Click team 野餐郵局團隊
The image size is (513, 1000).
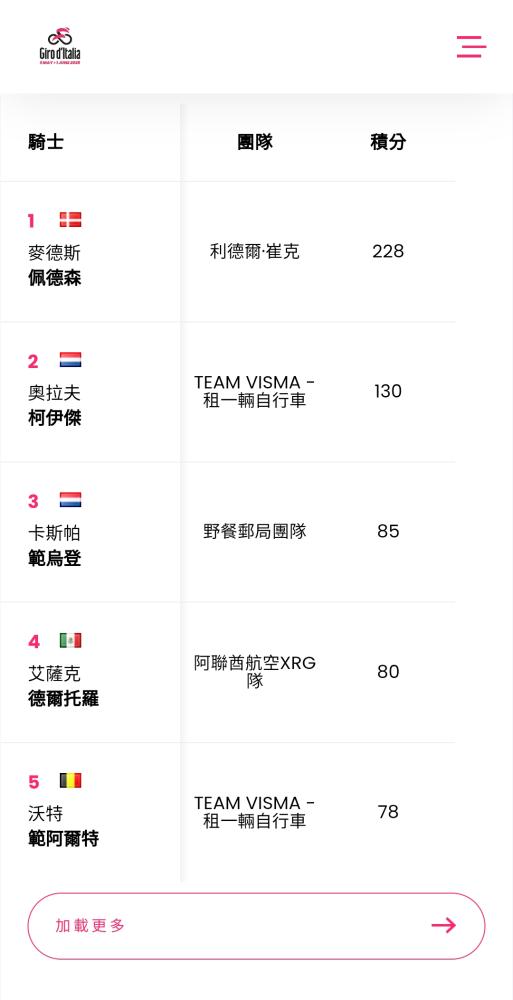click(x=255, y=531)
